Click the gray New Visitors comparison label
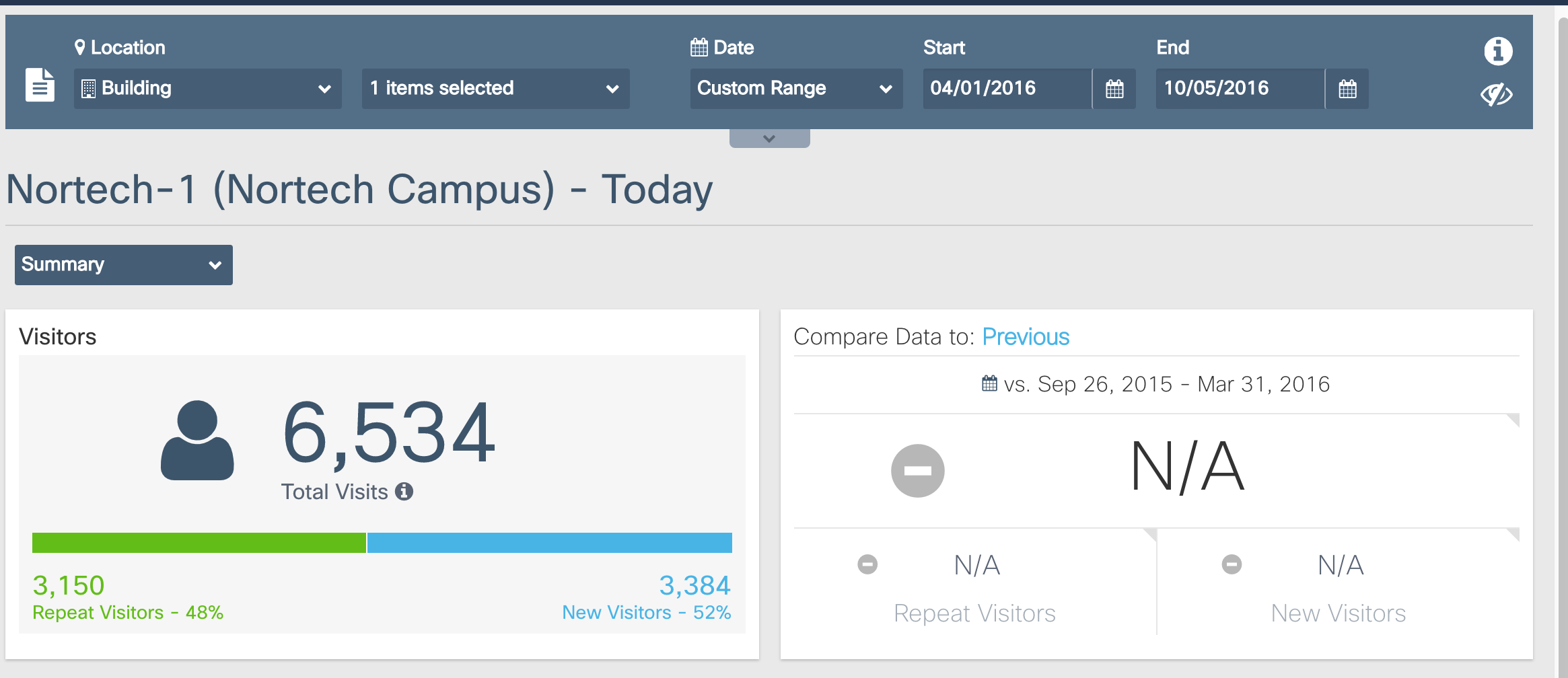The width and height of the screenshot is (1568, 678). pos(1339,613)
